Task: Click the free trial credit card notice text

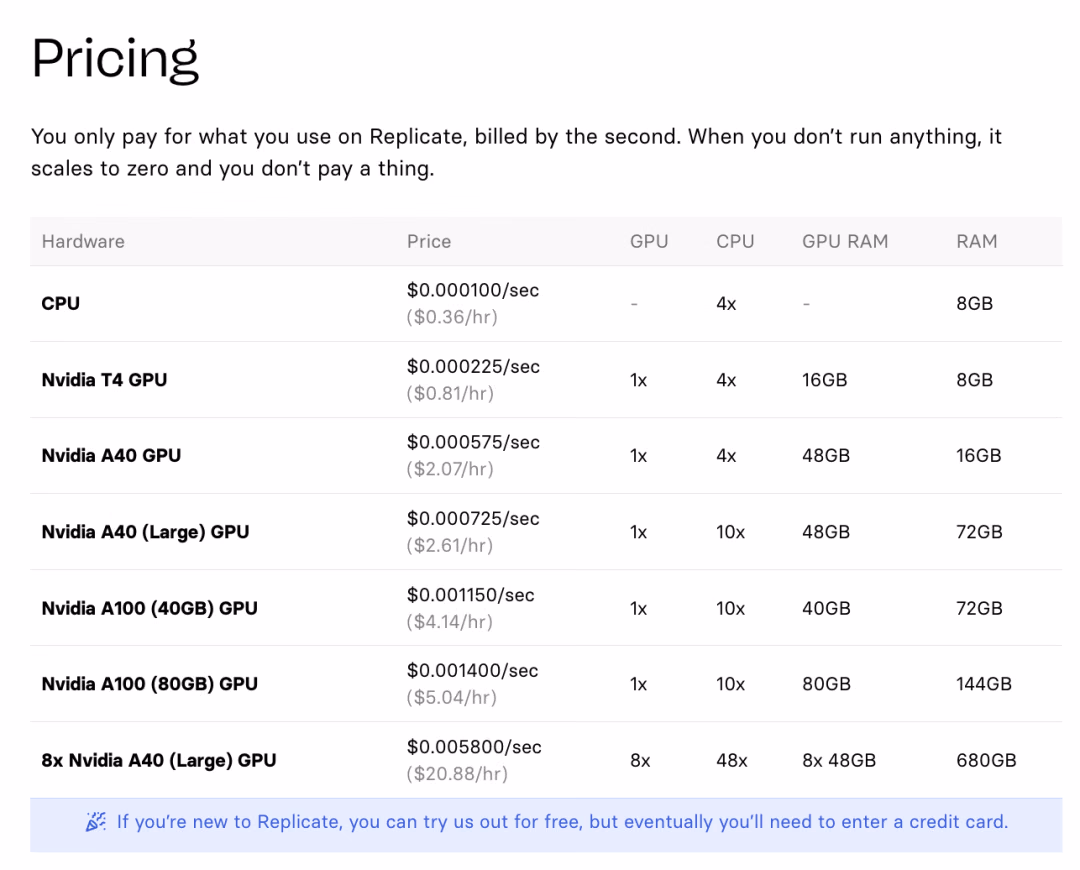Action: click(x=562, y=822)
